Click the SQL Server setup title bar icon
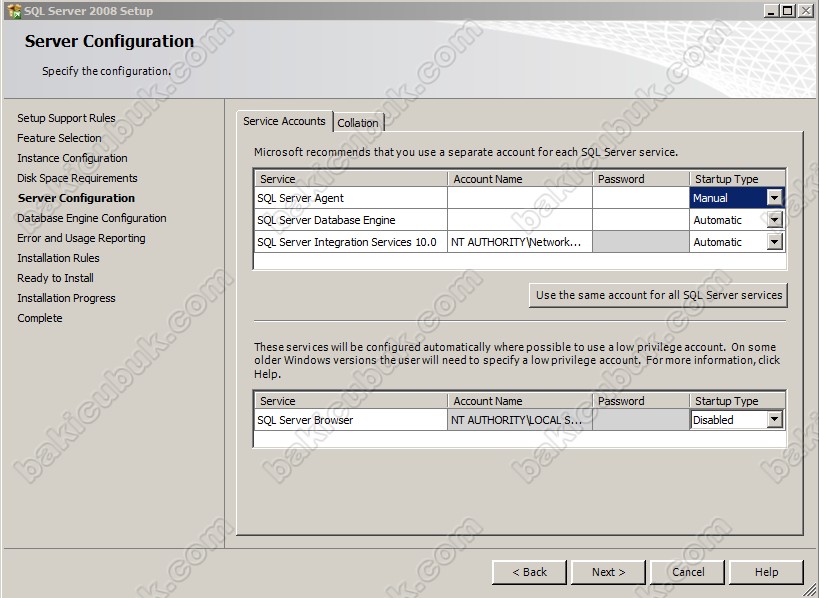The height and width of the screenshot is (598, 819). (14, 10)
